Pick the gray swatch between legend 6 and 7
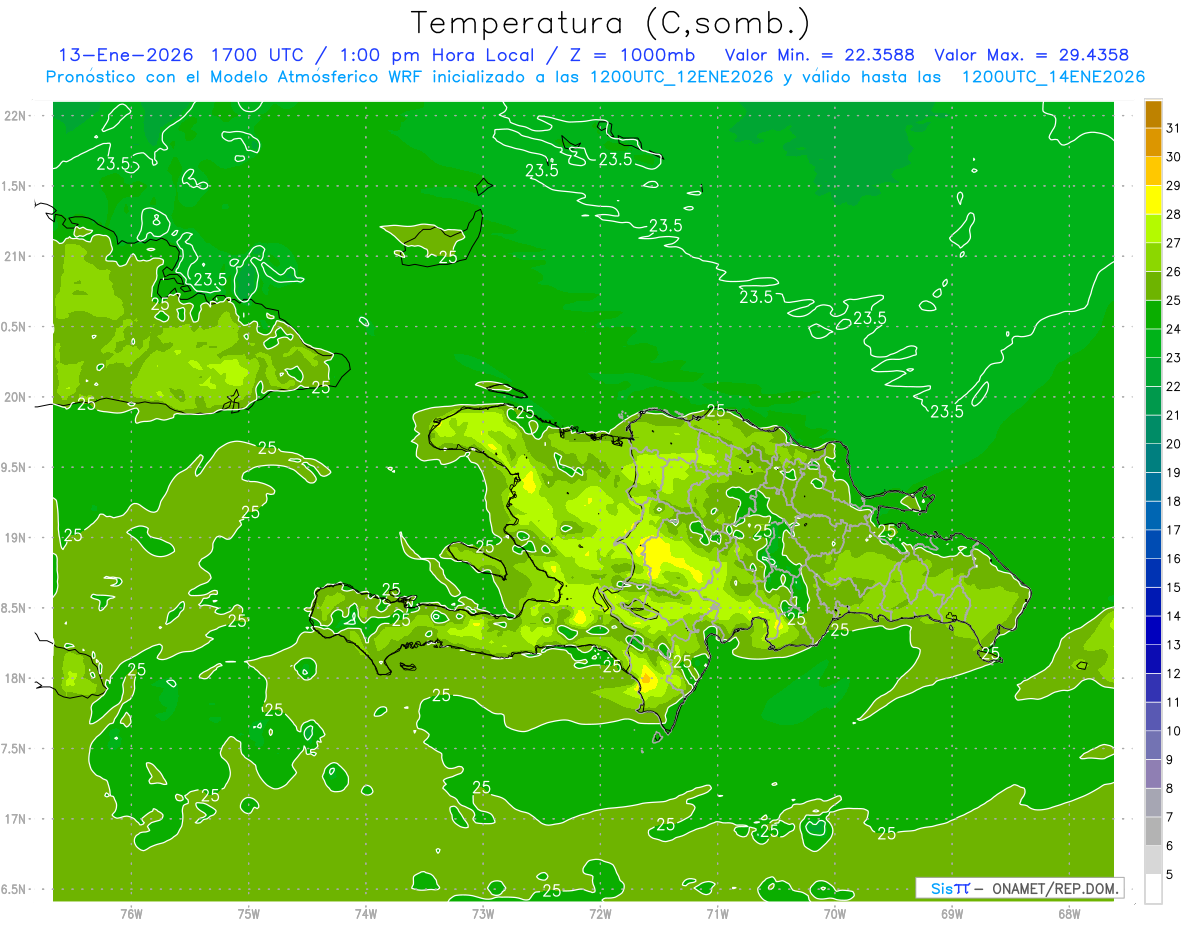This screenshot has width=1200, height=927. pos(1153,831)
